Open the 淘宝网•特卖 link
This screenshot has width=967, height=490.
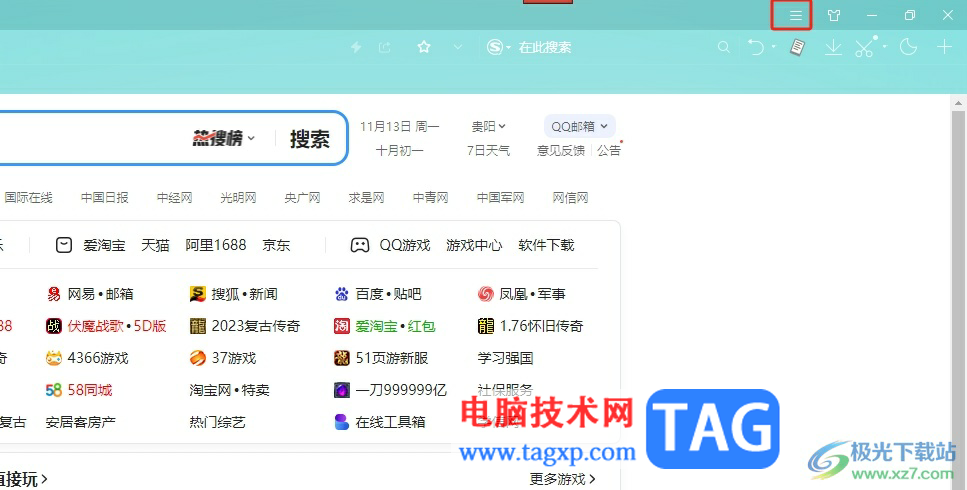[x=229, y=390]
